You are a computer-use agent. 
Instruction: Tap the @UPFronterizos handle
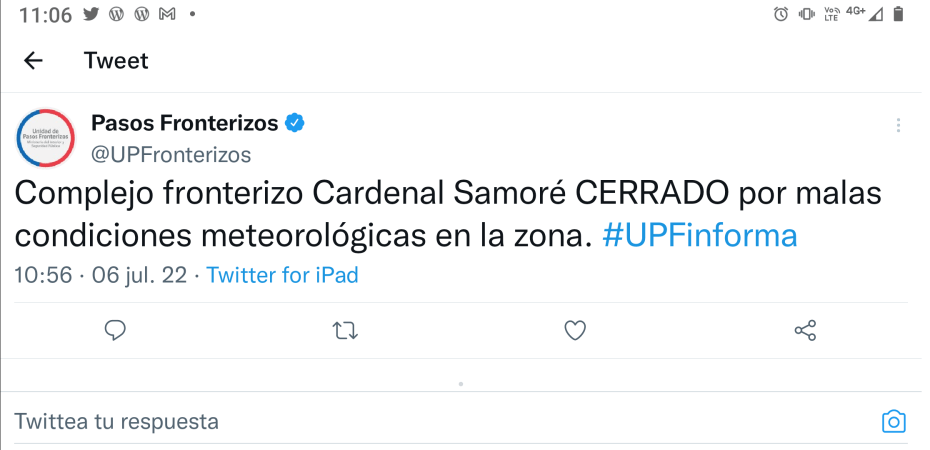pos(171,154)
